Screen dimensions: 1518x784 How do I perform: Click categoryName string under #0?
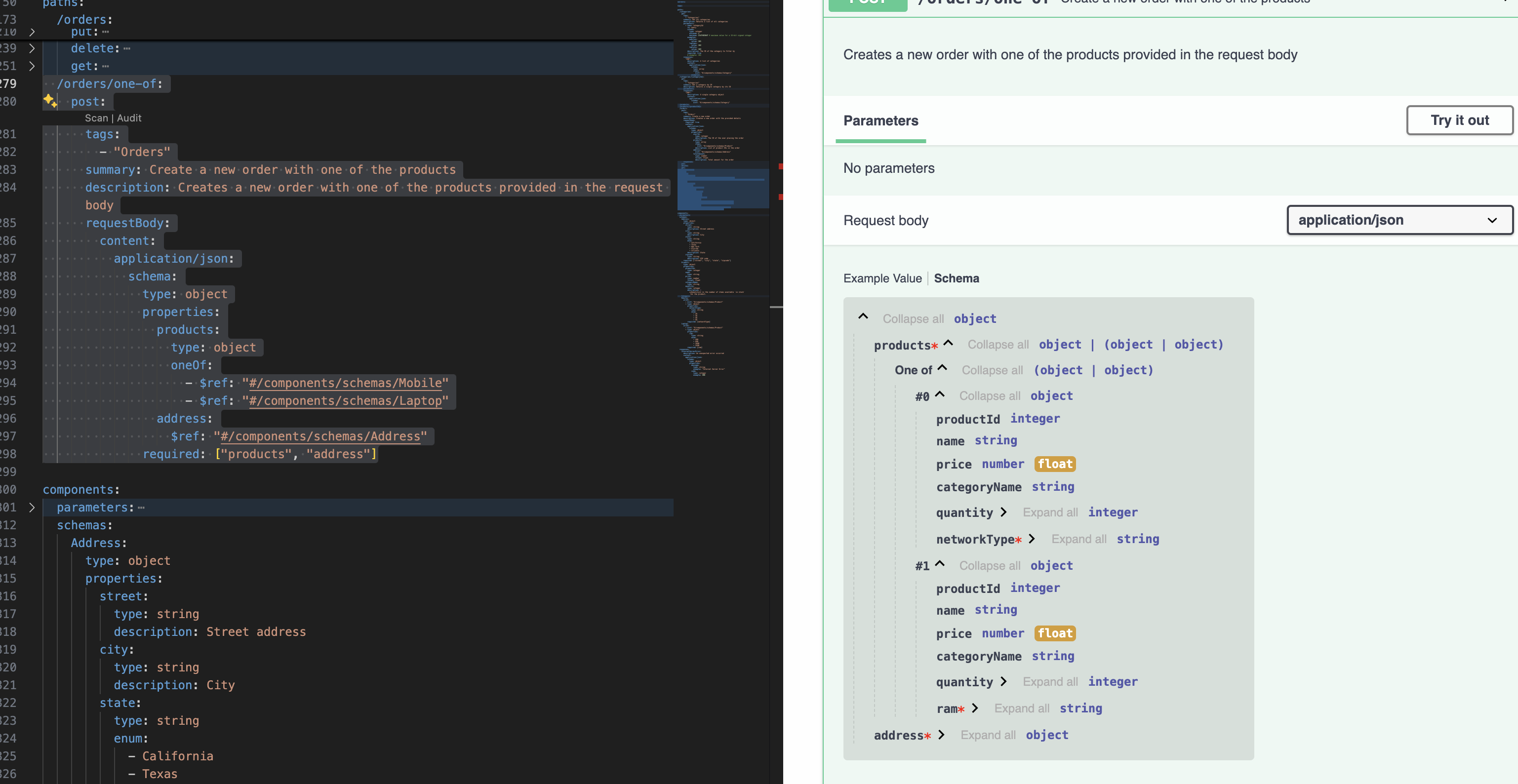click(x=1005, y=486)
